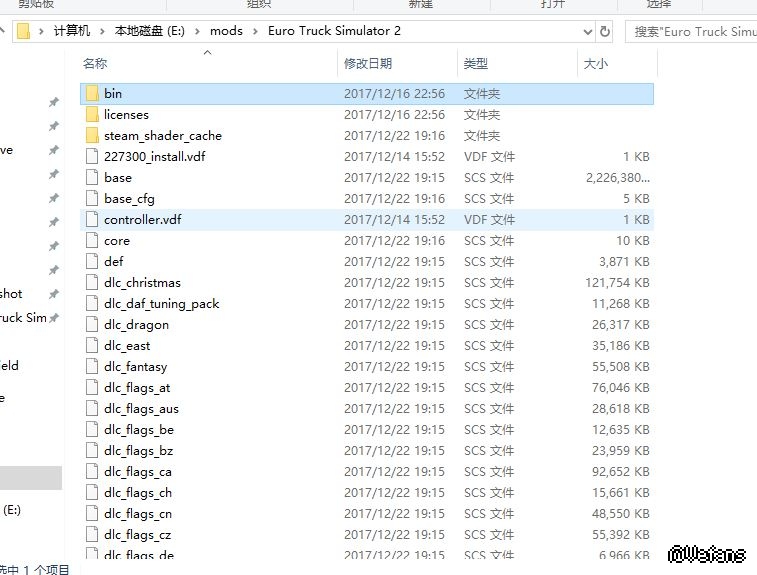Click the 227300_install.vdf file icon
This screenshot has width=757, height=575.
pyautogui.click(x=92, y=157)
